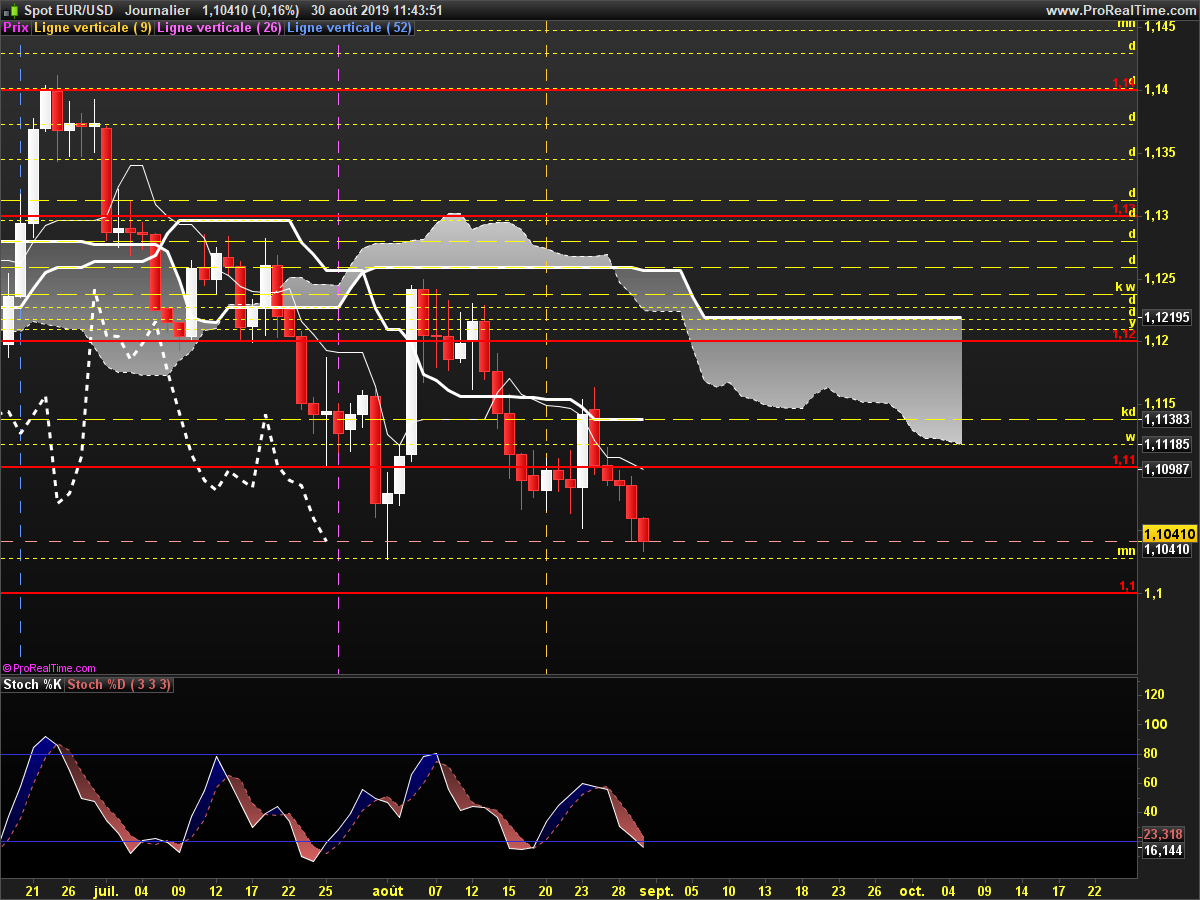Viewport: 1200px width, 900px height.
Task: Select the orange dashed vertical line
Action: click(546, 350)
